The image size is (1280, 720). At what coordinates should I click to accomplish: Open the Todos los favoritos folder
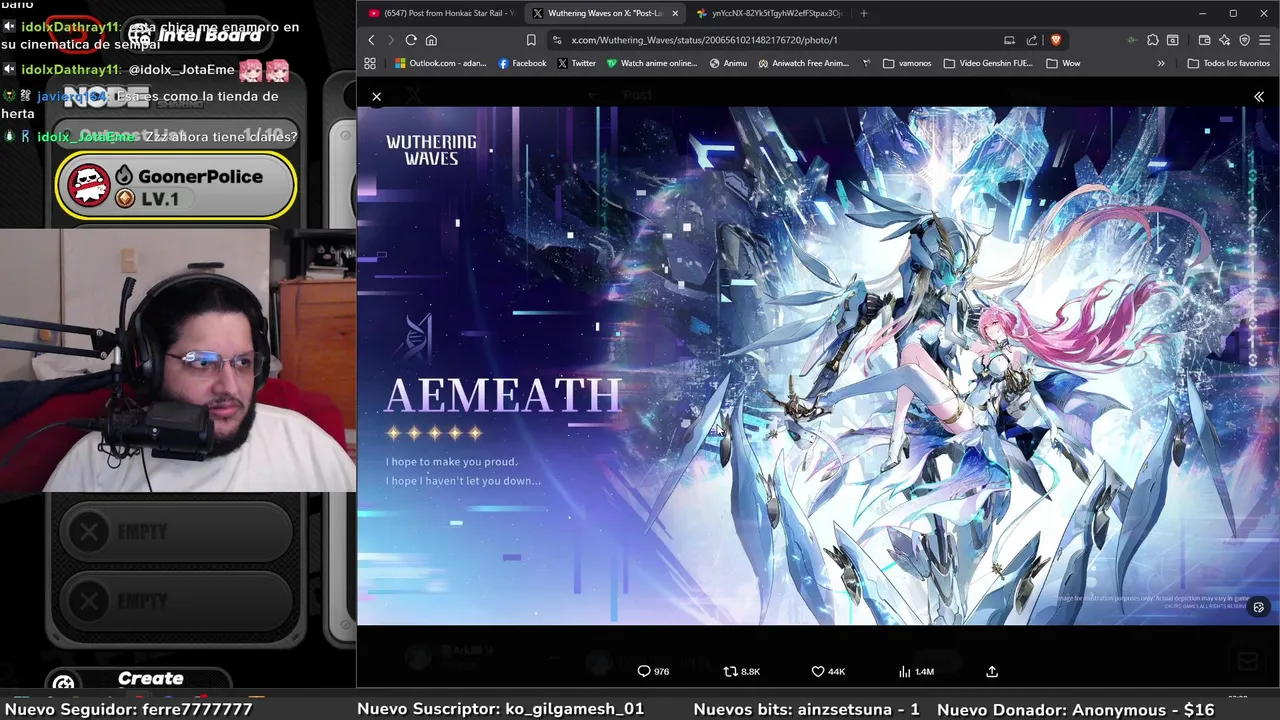pyautogui.click(x=1229, y=63)
